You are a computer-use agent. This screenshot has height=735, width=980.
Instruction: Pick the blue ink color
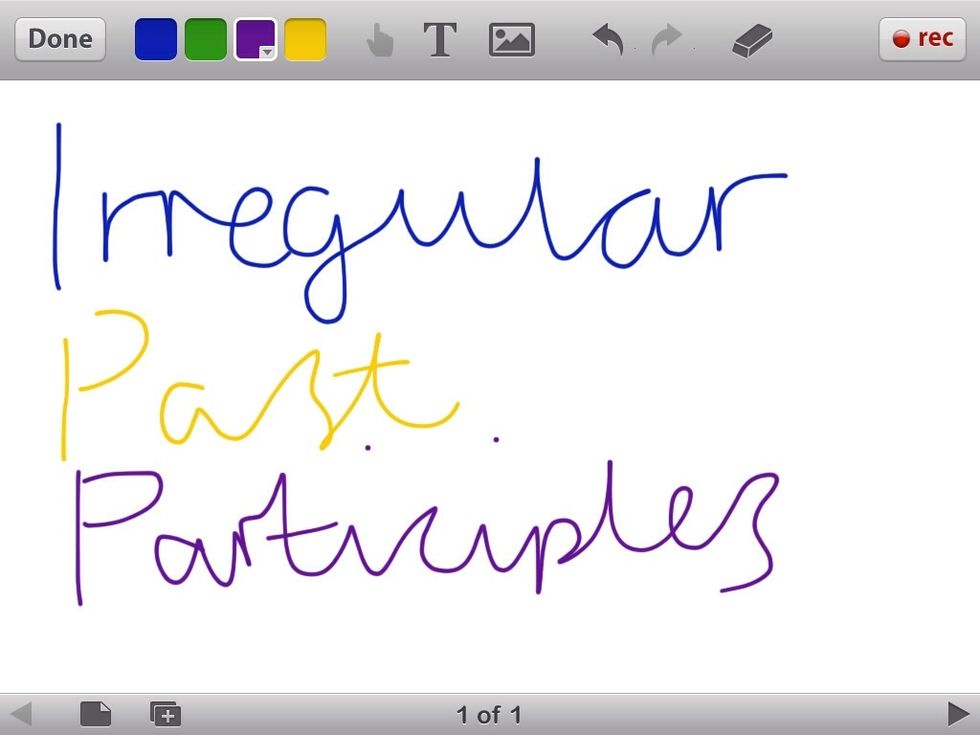[x=156, y=40]
